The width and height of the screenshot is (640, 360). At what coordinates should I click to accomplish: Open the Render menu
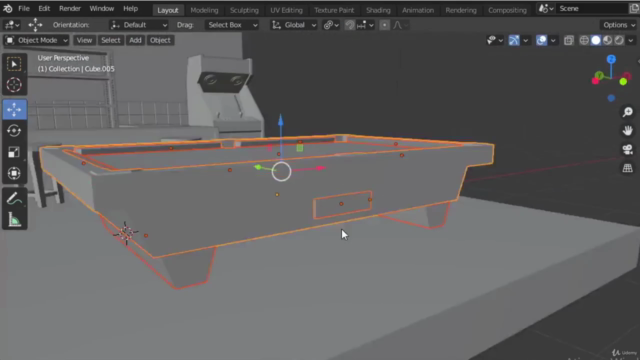click(70, 9)
